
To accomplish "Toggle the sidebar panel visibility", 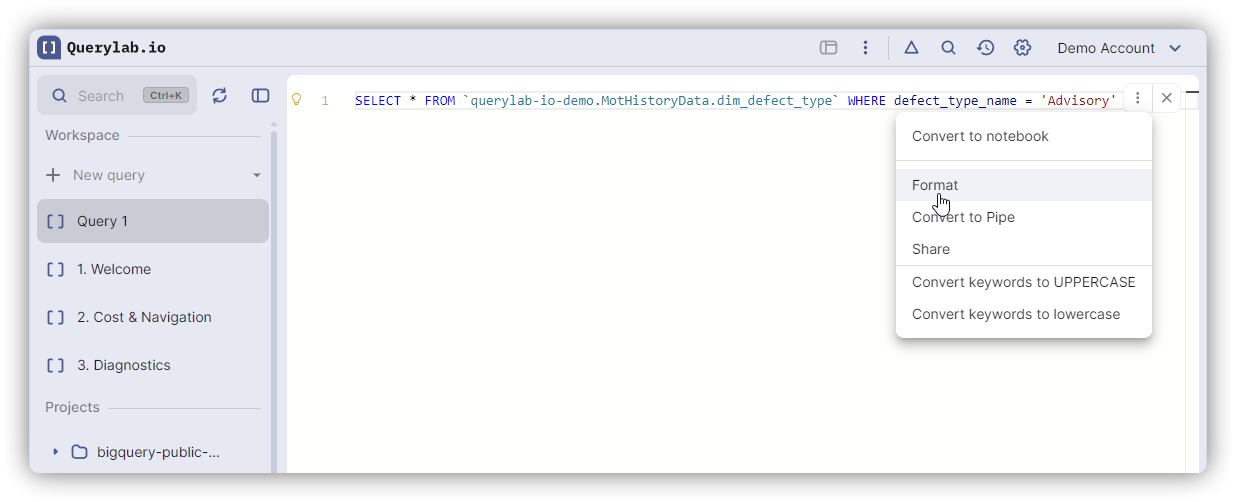I will click(260, 96).
